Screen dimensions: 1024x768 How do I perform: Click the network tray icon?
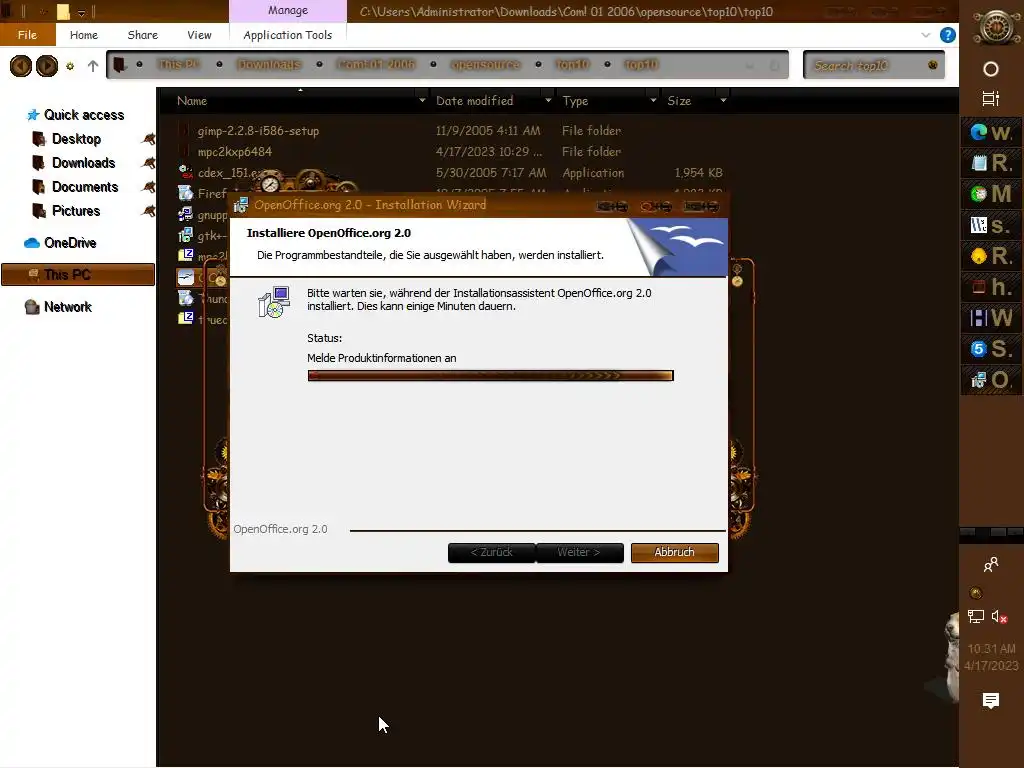coord(976,616)
